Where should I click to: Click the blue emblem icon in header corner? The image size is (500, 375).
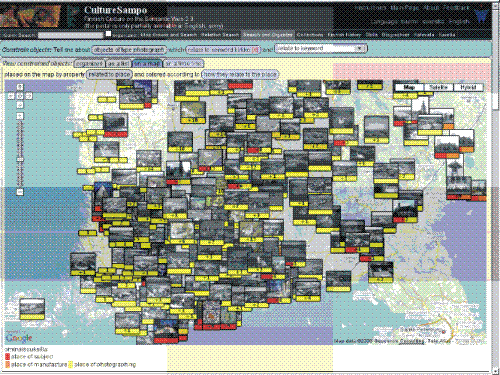point(482,15)
